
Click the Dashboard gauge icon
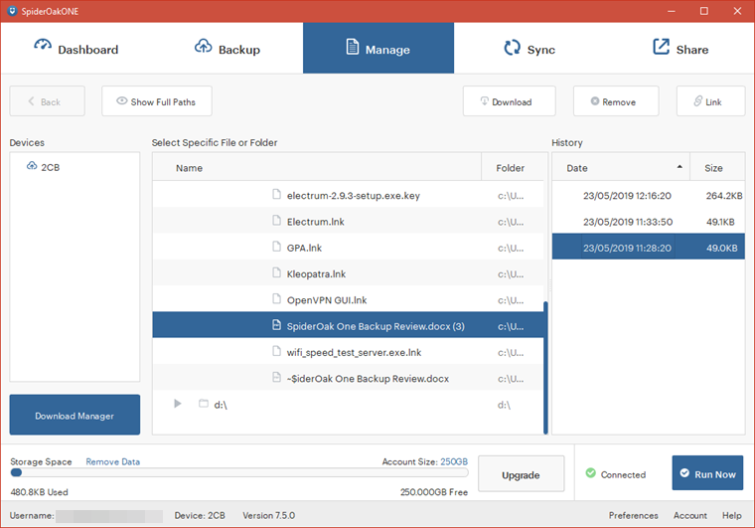click(42, 45)
